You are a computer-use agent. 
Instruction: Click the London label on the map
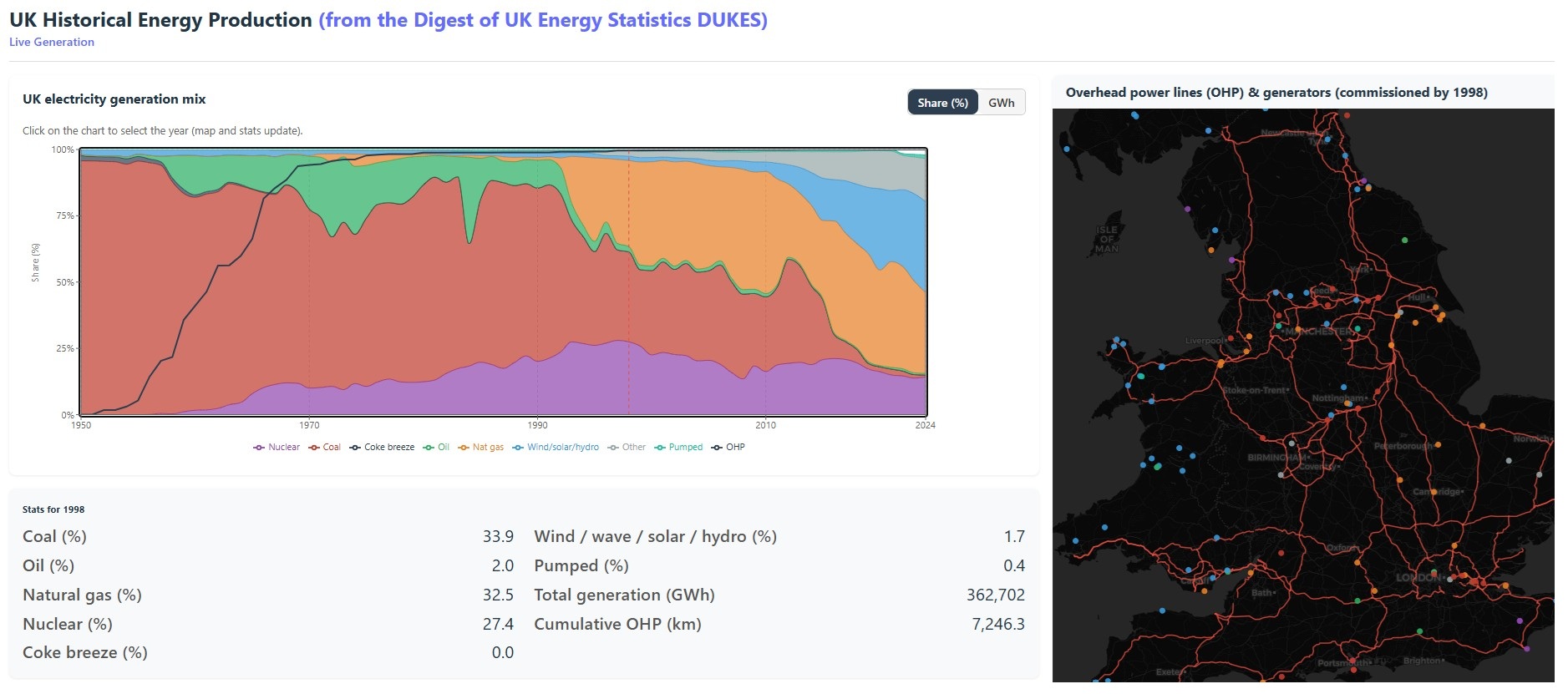coord(1418,578)
